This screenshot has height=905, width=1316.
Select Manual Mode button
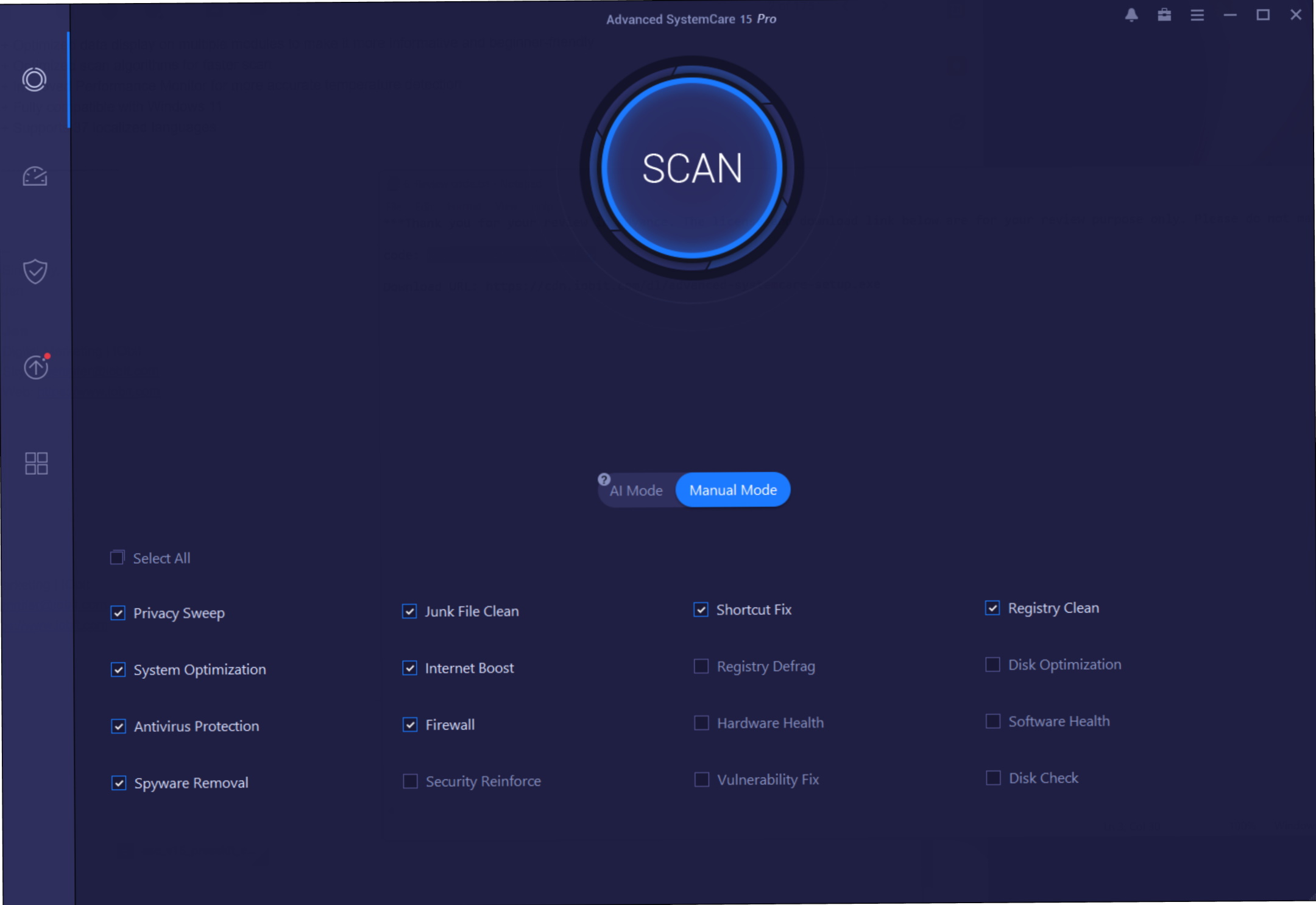733,489
